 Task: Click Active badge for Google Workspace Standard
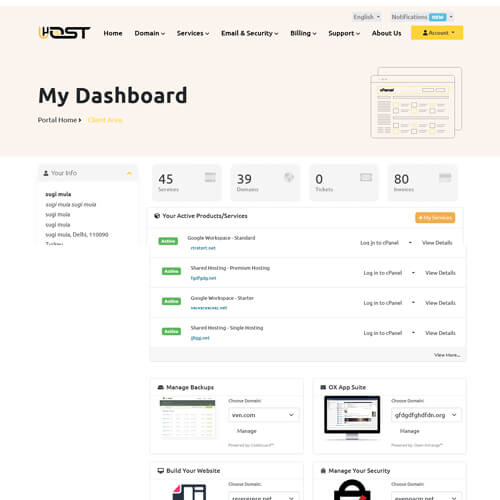168,241
